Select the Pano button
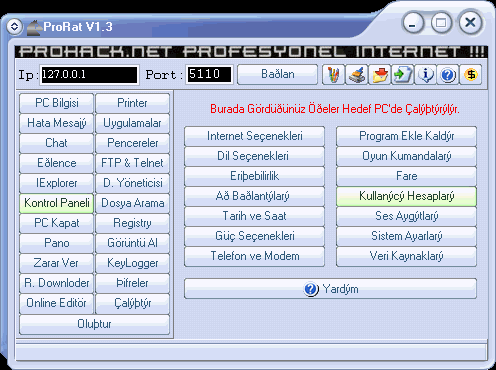The width and height of the screenshot is (496, 370). pyautogui.click(x=57, y=243)
